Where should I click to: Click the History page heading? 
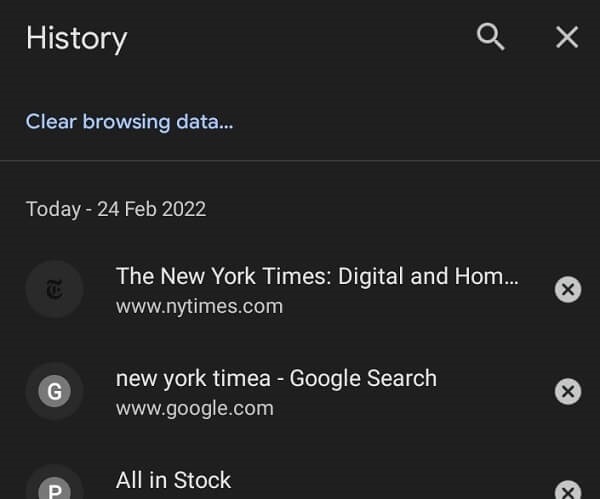coord(77,38)
